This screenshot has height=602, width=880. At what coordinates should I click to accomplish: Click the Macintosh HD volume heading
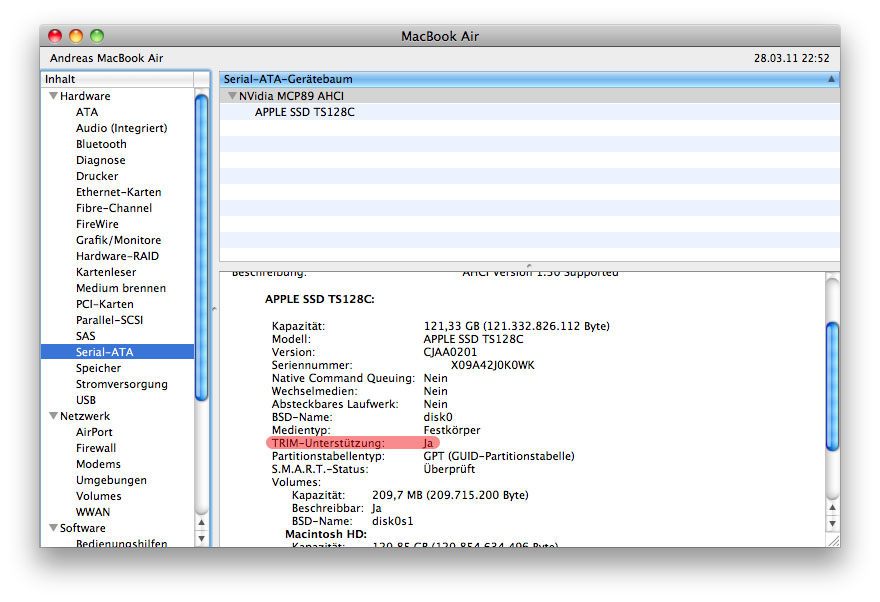click(x=326, y=534)
